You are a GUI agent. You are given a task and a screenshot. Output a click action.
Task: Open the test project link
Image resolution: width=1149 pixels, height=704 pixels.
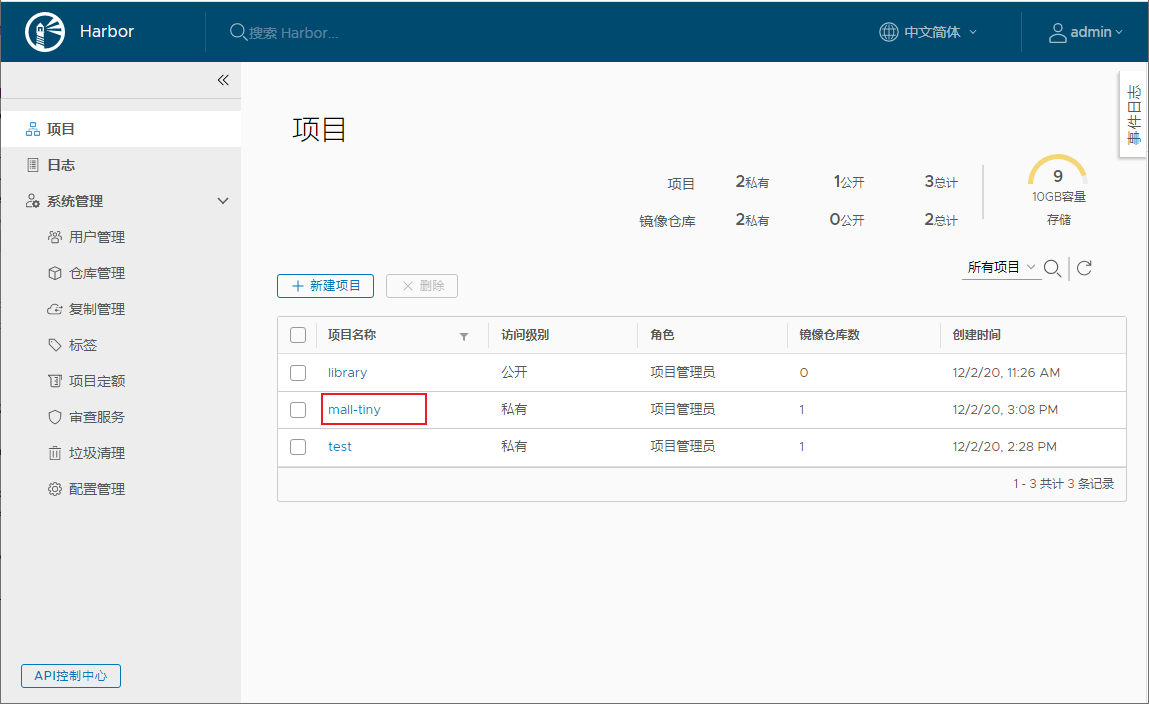point(340,446)
